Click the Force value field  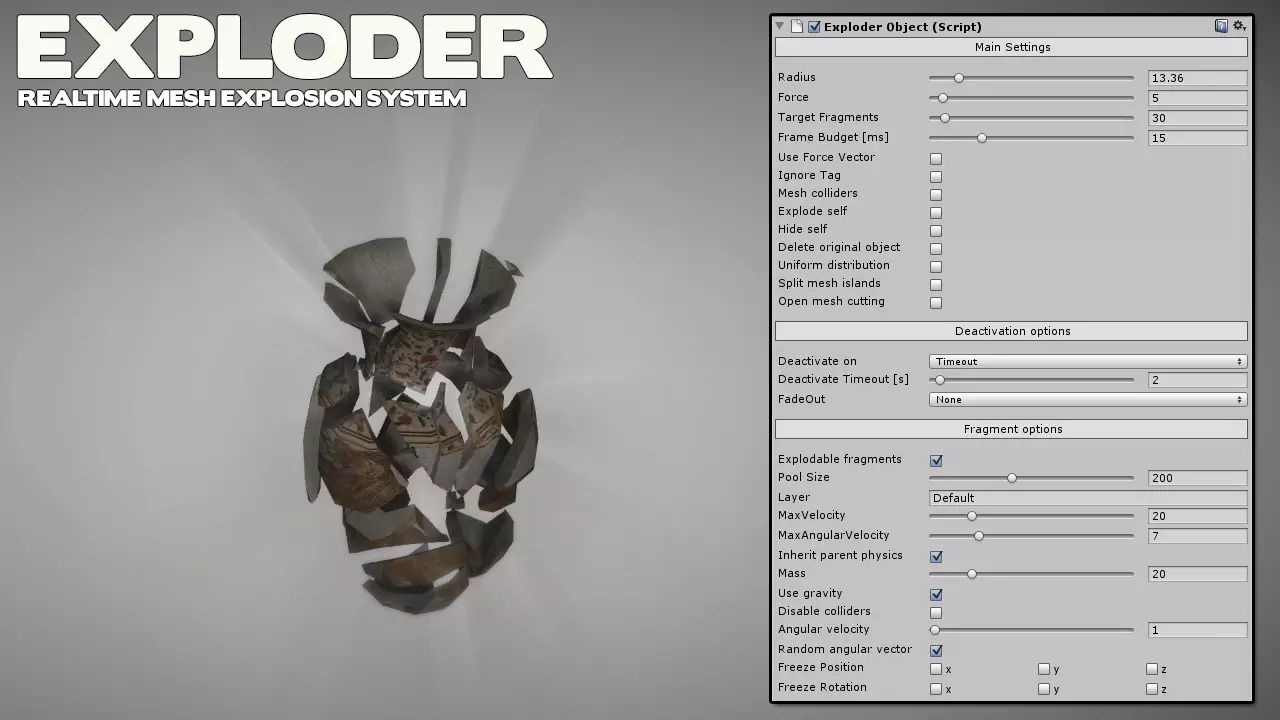1197,98
